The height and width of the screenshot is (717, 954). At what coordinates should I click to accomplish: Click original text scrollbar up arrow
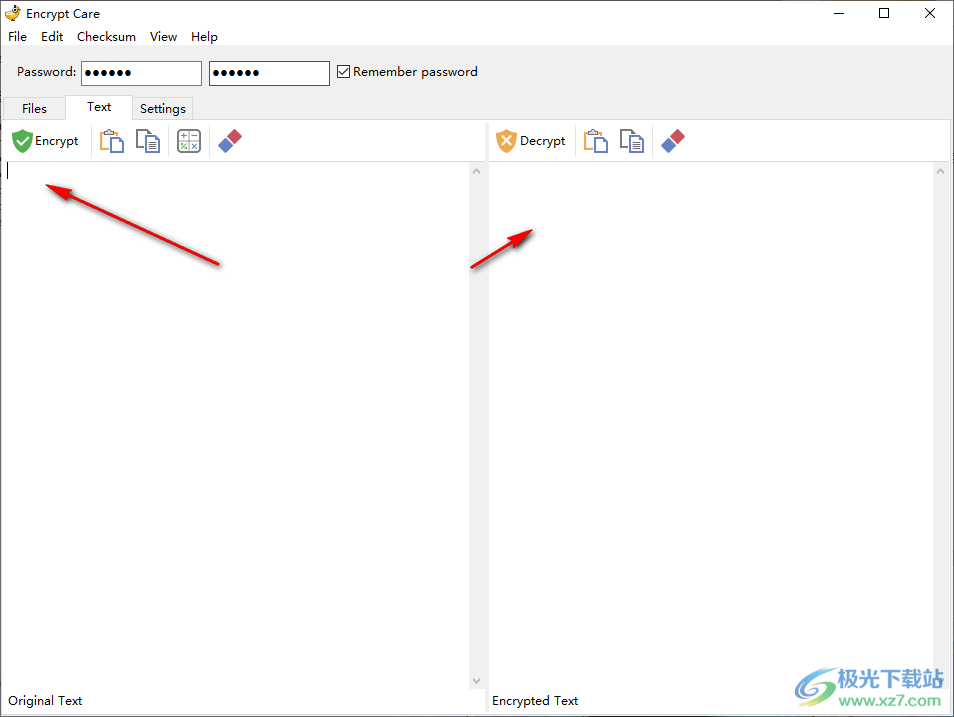pyautogui.click(x=476, y=171)
